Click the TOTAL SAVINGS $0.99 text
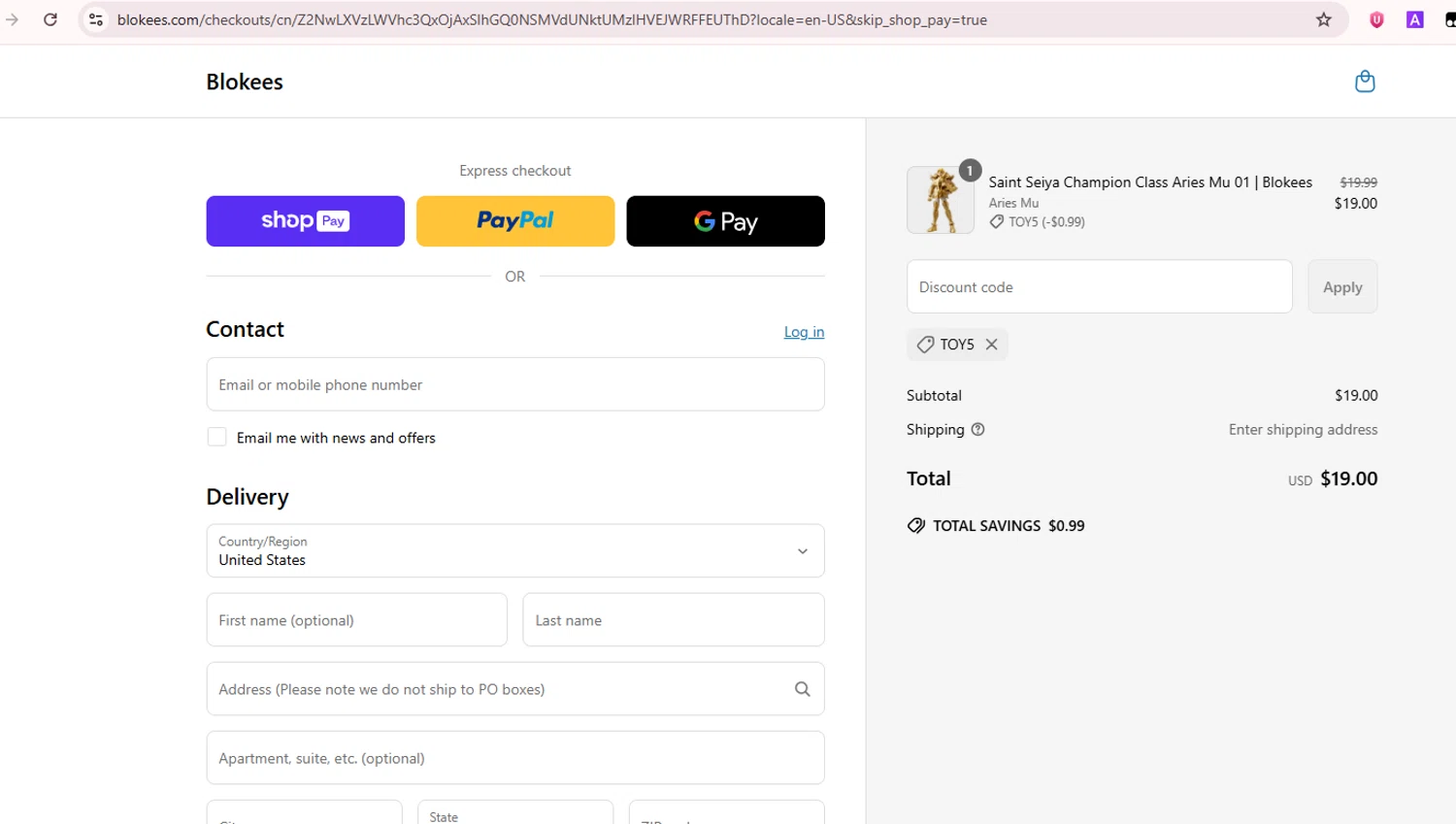Image resolution: width=1456 pixels, height=824 pixels. [x=1009, y=526]
